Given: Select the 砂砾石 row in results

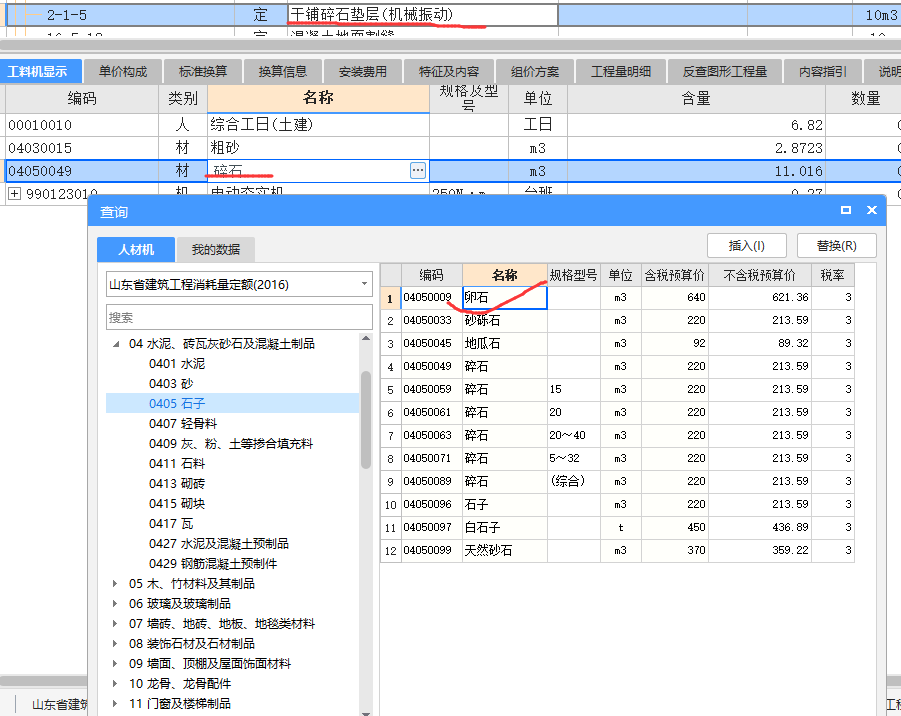Looking at the screenshot, I should point(617,321).
